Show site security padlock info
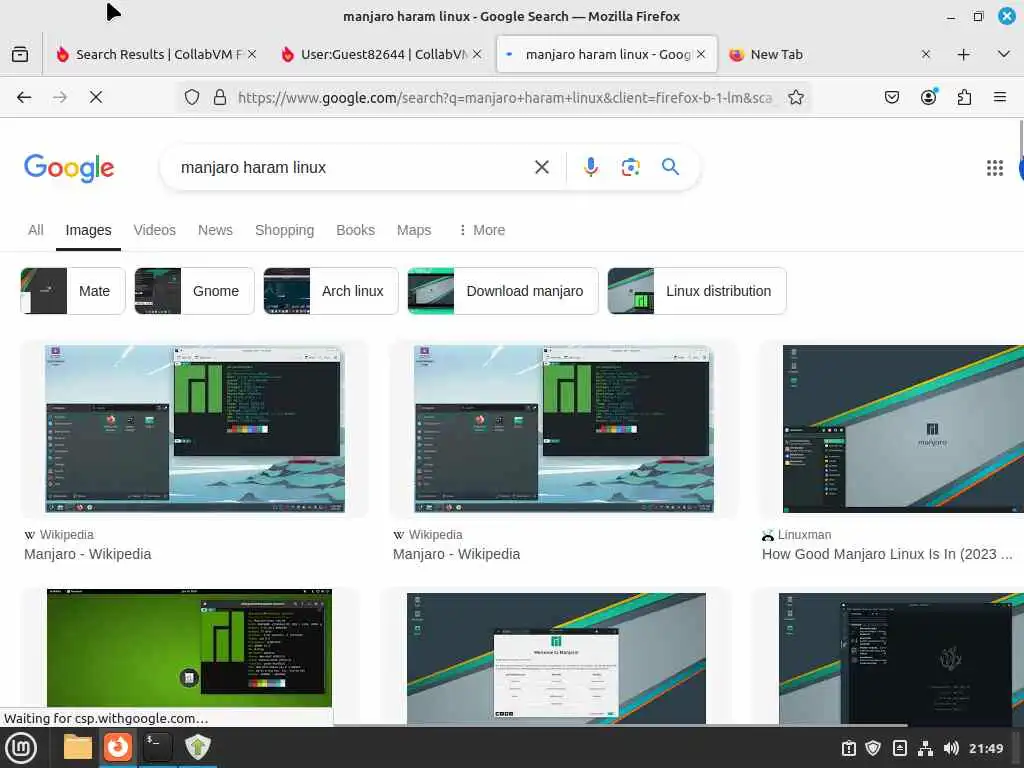 [220, 97]
